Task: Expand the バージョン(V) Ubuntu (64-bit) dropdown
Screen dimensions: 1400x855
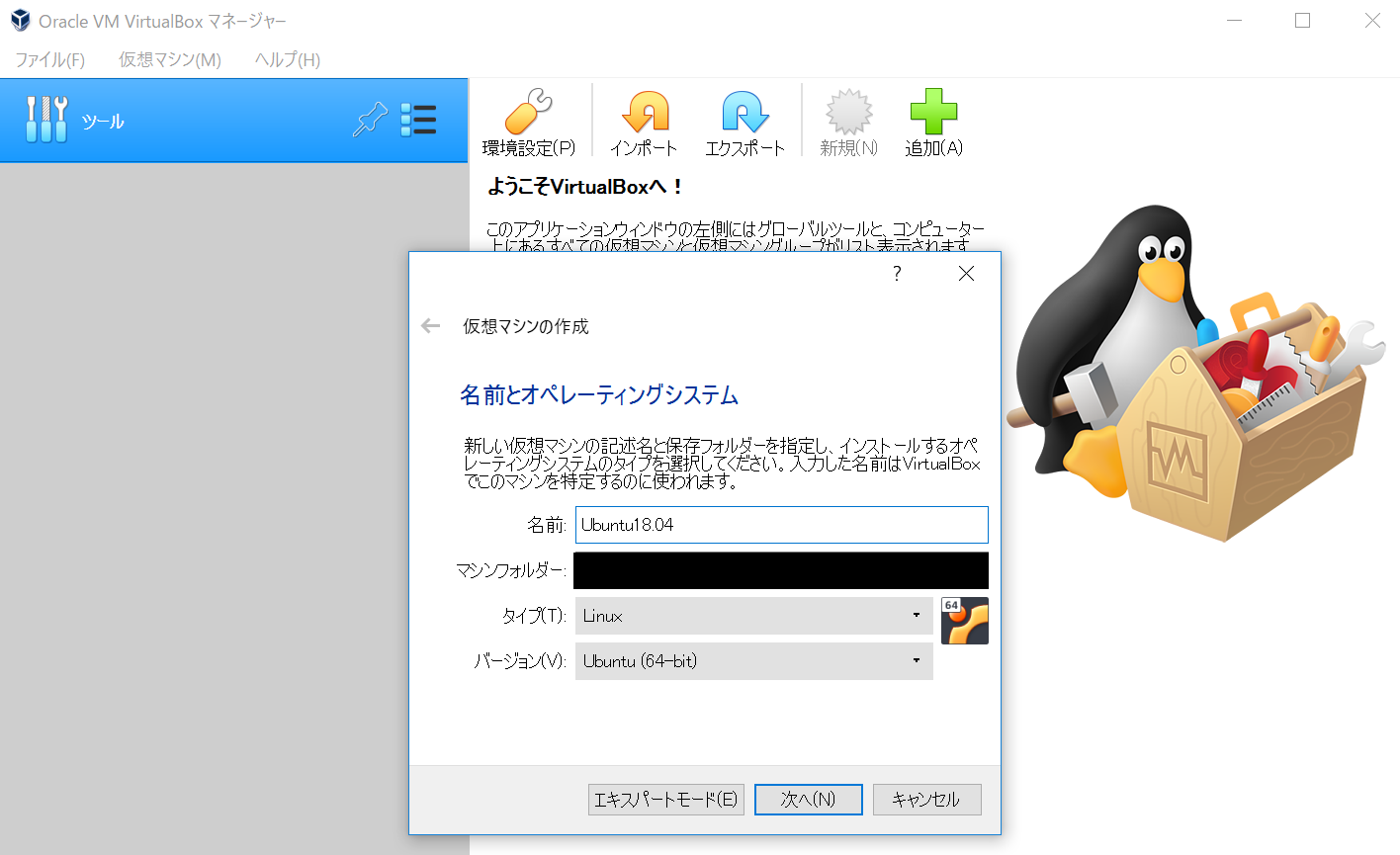Action: pos(754,661)
